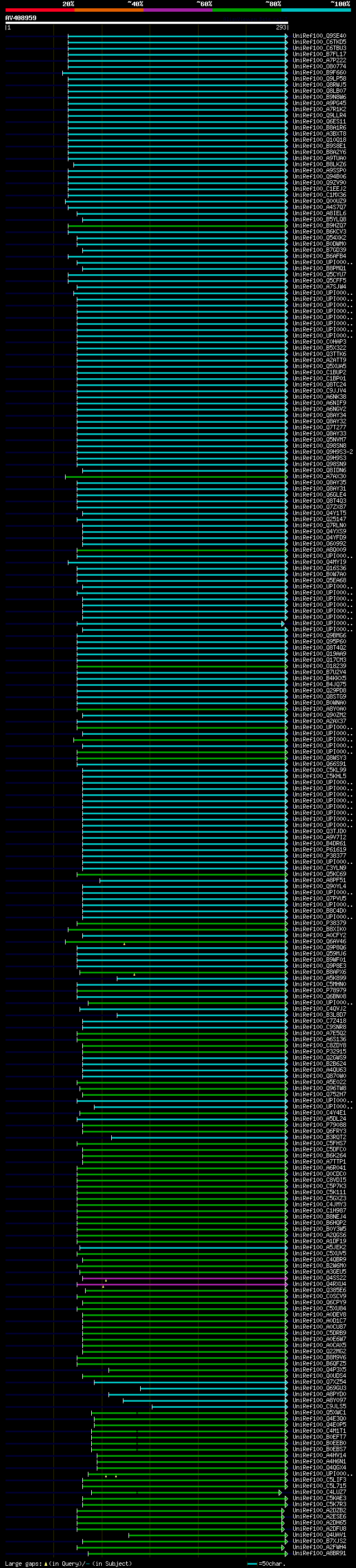Select the UniRef100_Q6ES11 label
The width and height of the screenshot is (356, 1568).
tap(319, 122)
